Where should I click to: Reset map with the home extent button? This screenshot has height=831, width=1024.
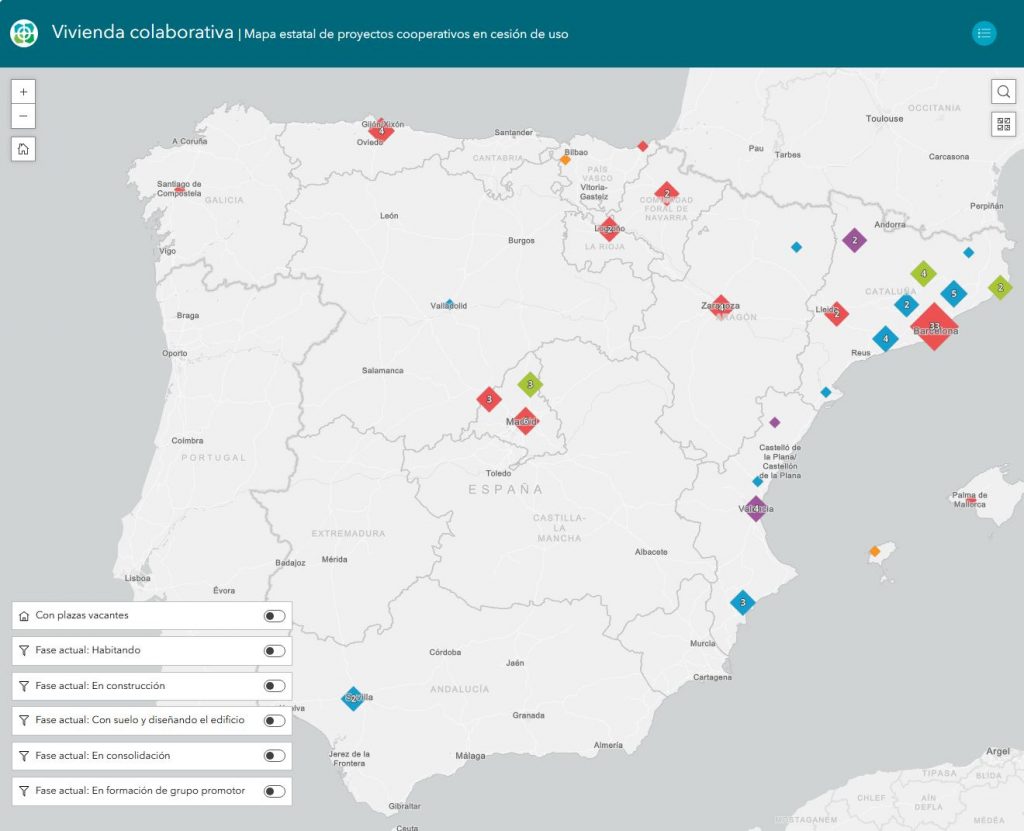tap(23, 149)
